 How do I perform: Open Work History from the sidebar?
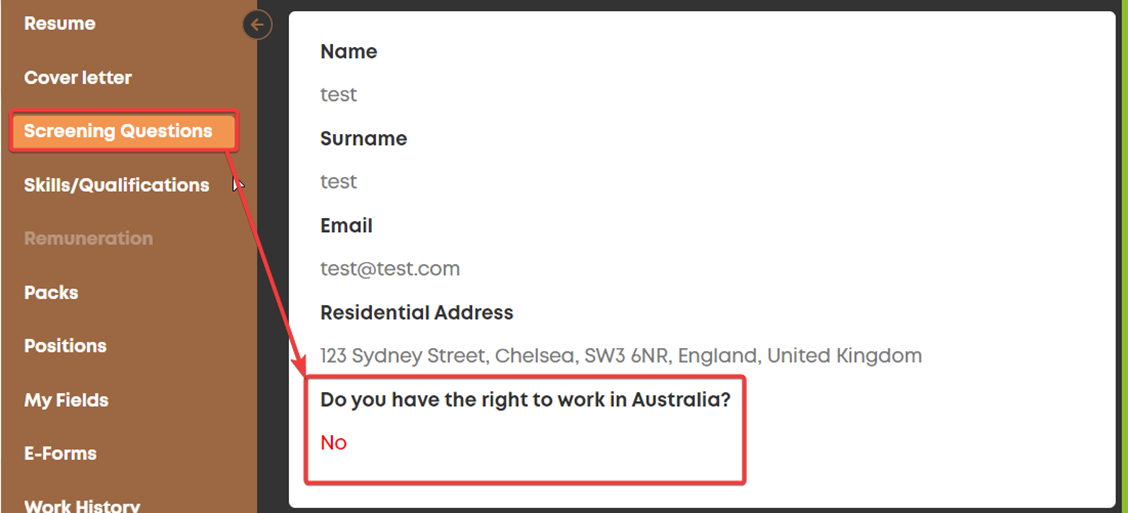[82, 506]
